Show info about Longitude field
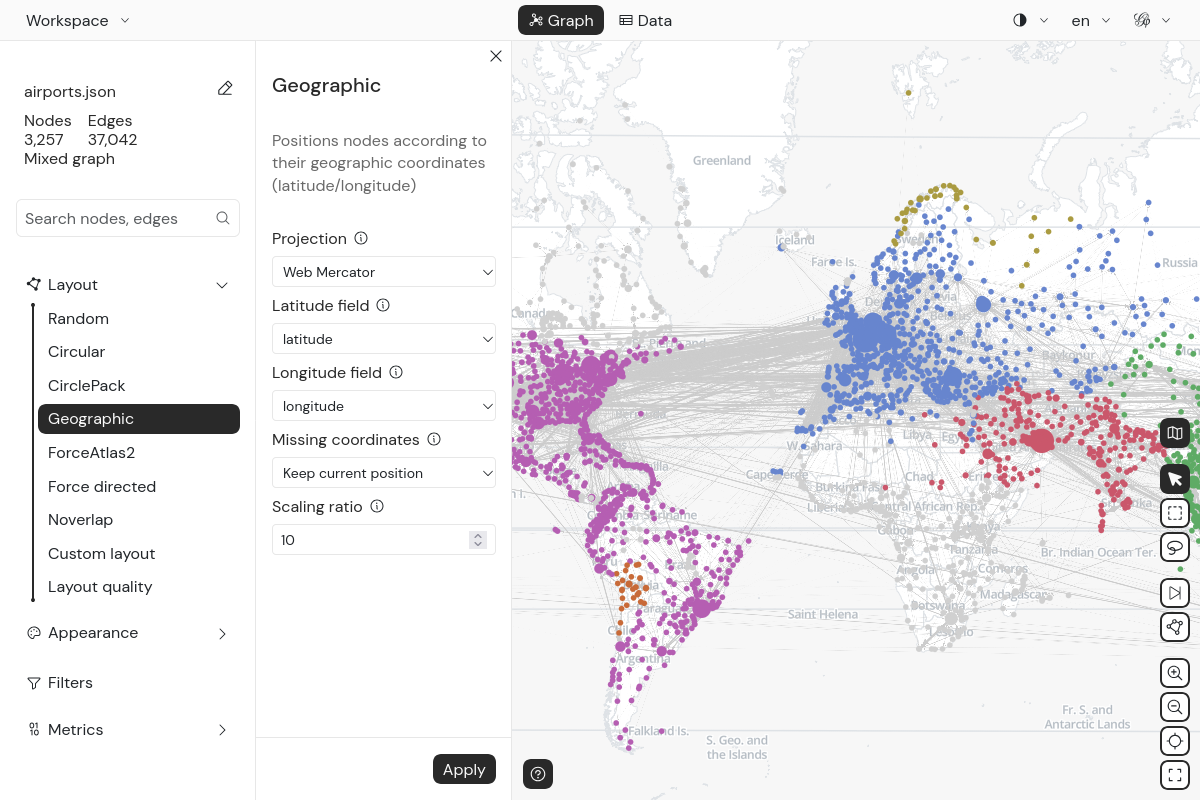1200x800 pixels. pyautogui.click(x=396, y=372)
